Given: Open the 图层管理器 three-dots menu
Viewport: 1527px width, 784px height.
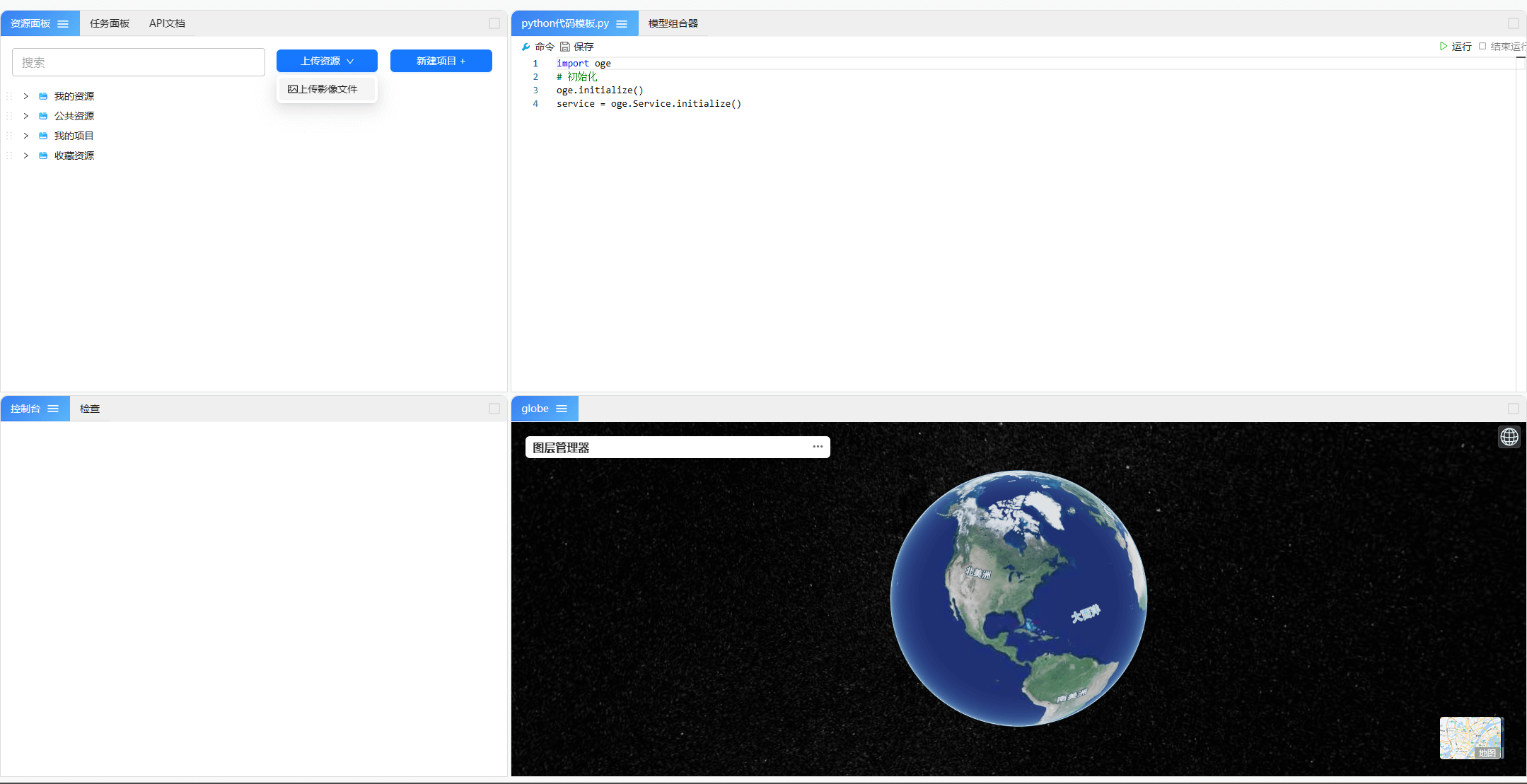Looking at the screenshot, I should pos(818,447).
